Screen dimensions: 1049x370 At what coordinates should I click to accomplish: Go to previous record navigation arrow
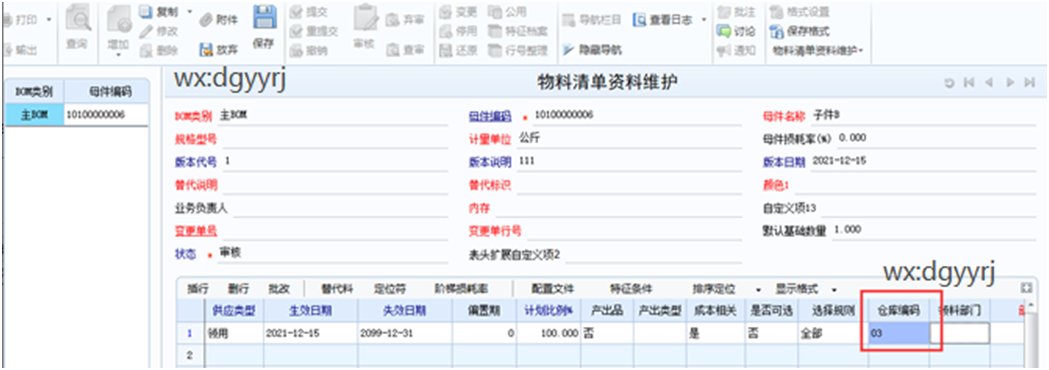click(x=988, y=82)
